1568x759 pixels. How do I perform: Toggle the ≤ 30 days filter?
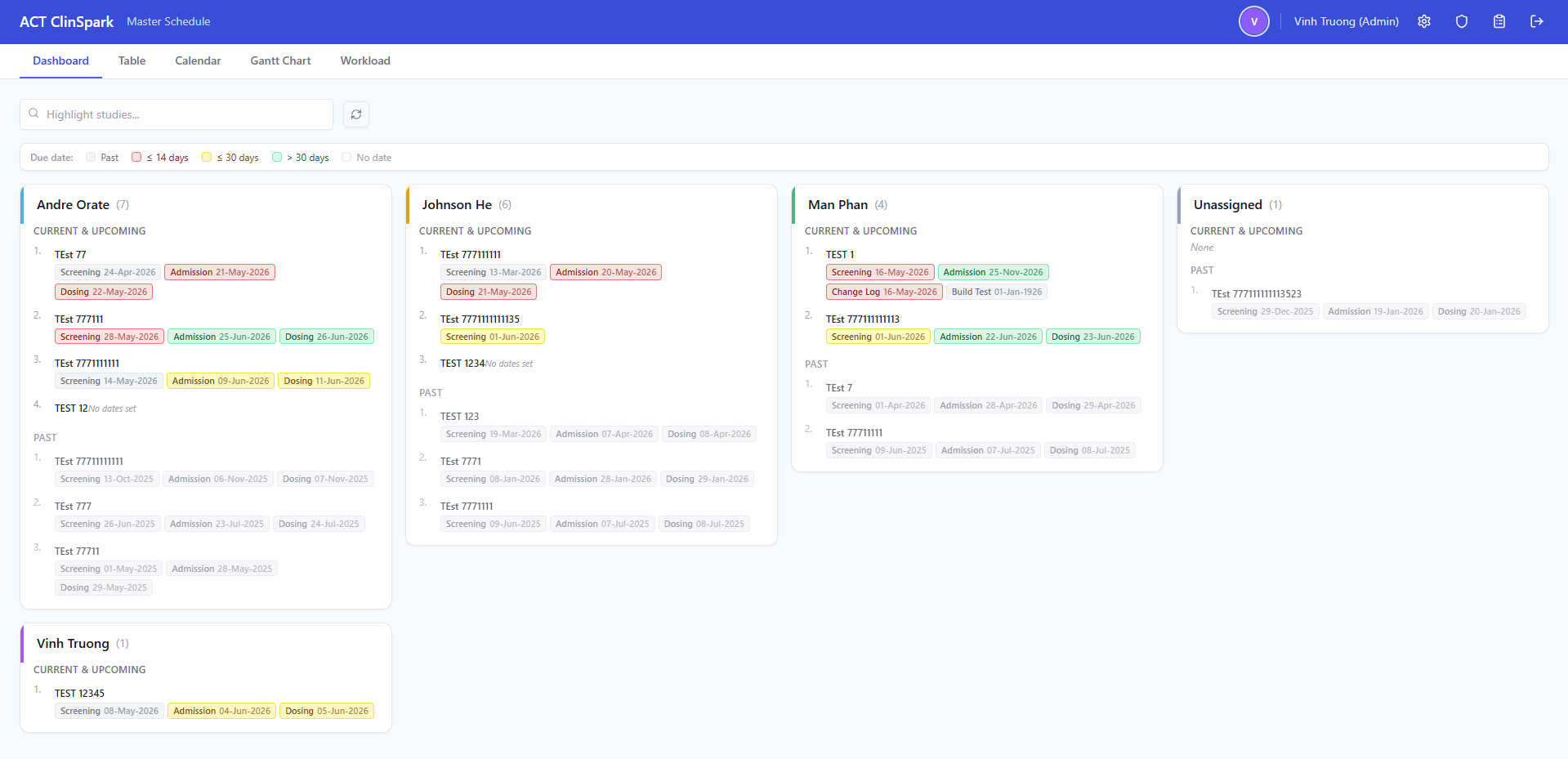[x=230, y=158]
